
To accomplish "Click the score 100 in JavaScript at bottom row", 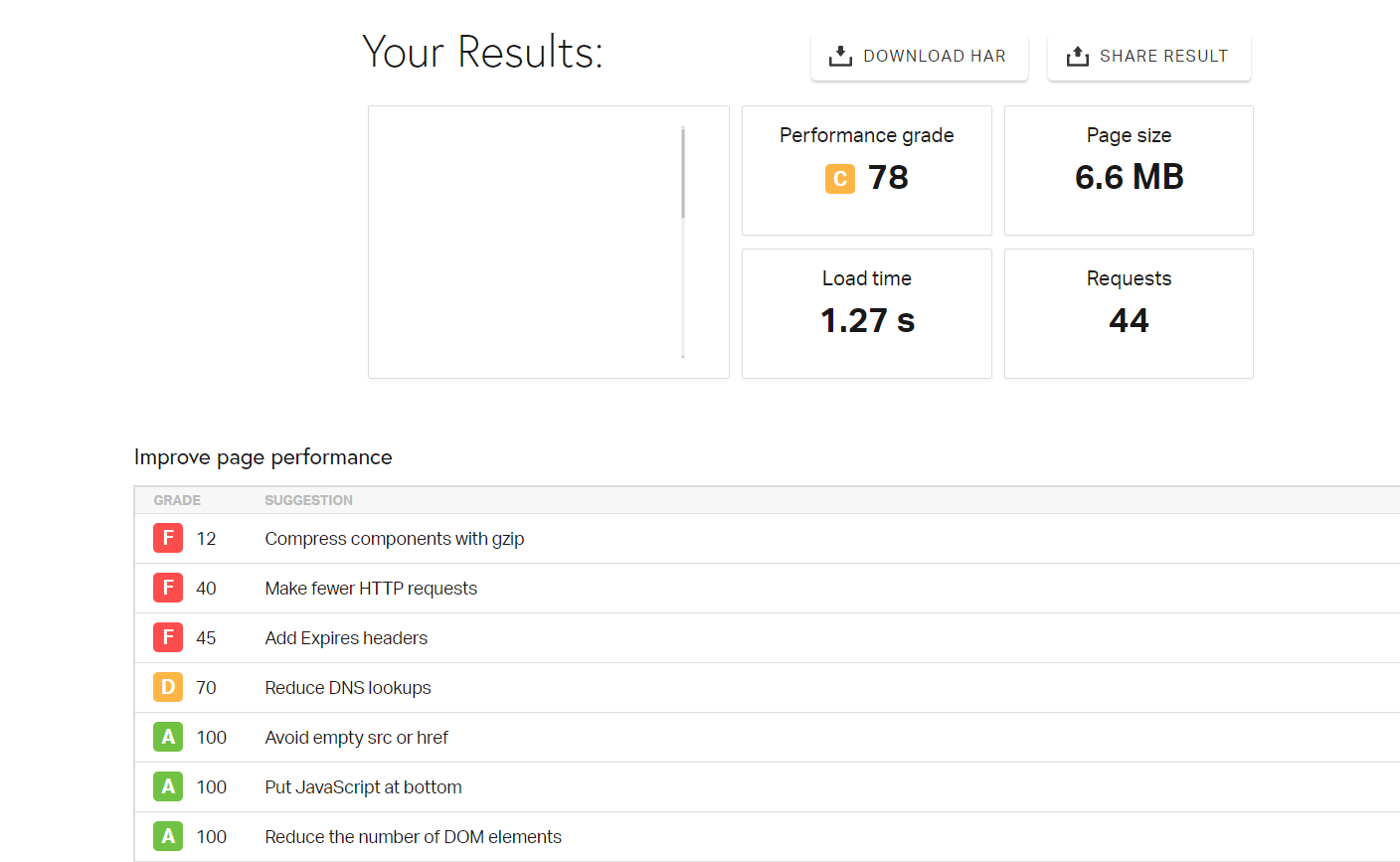I will point(211,786).
